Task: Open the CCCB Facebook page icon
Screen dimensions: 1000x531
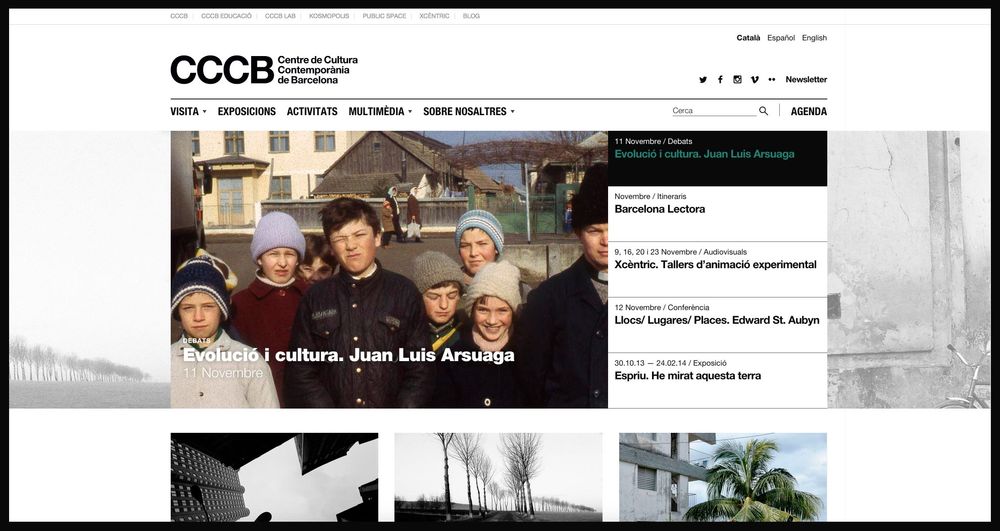Action: coord(720,80)
